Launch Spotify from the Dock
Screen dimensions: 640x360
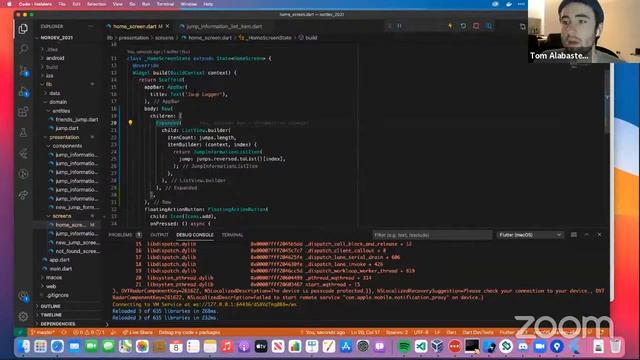404,346
